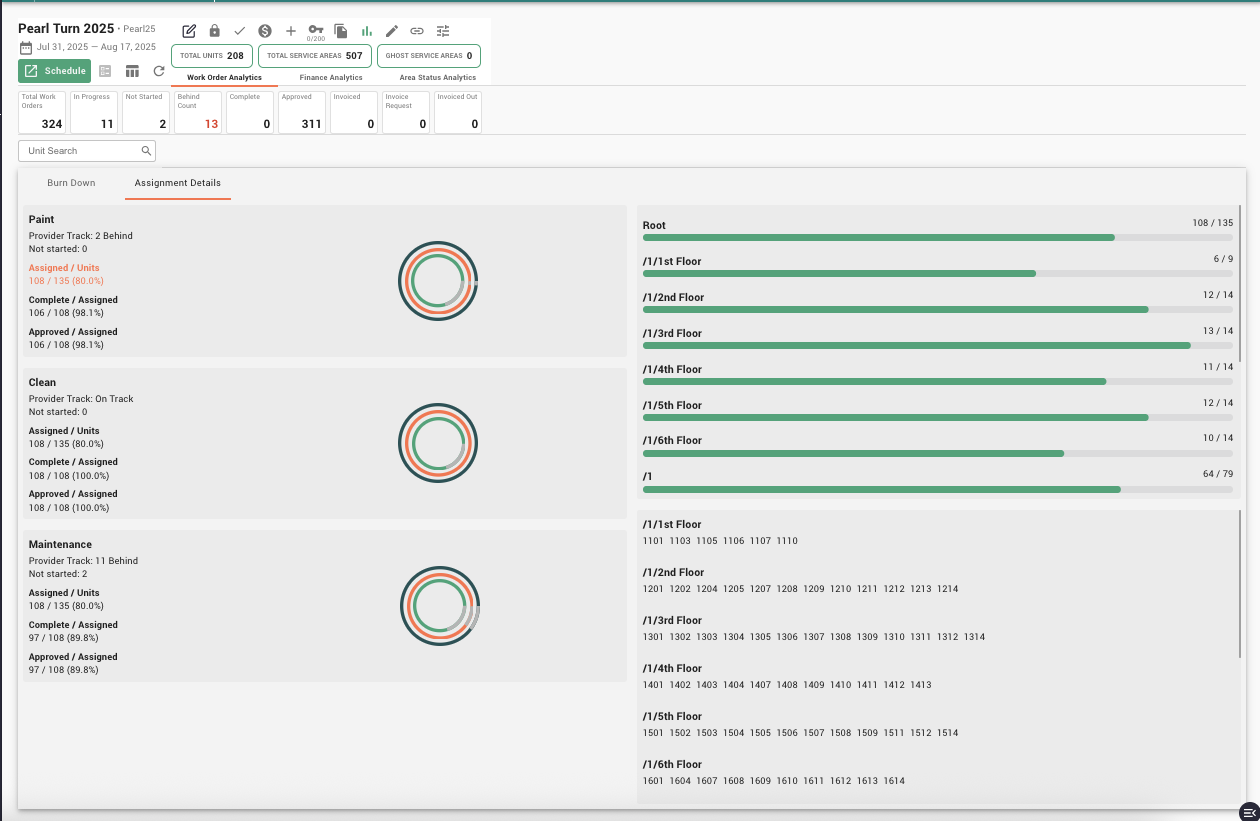The image size is (1260, 821).
Task: Click the dark round icon at bottom-right corner
Action: click(1247, 811)
